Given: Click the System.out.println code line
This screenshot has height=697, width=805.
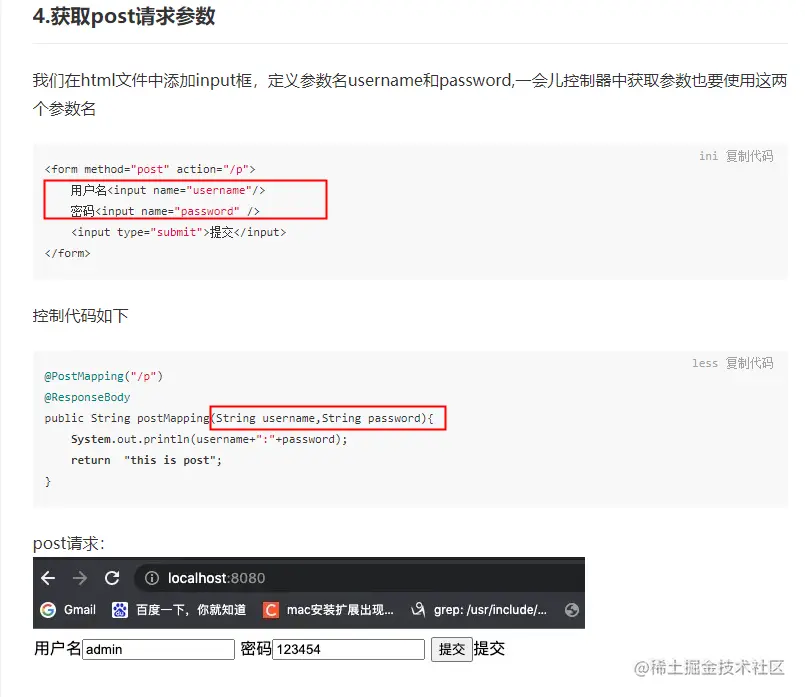Looking at the screenshot, I should click(209, 439).
